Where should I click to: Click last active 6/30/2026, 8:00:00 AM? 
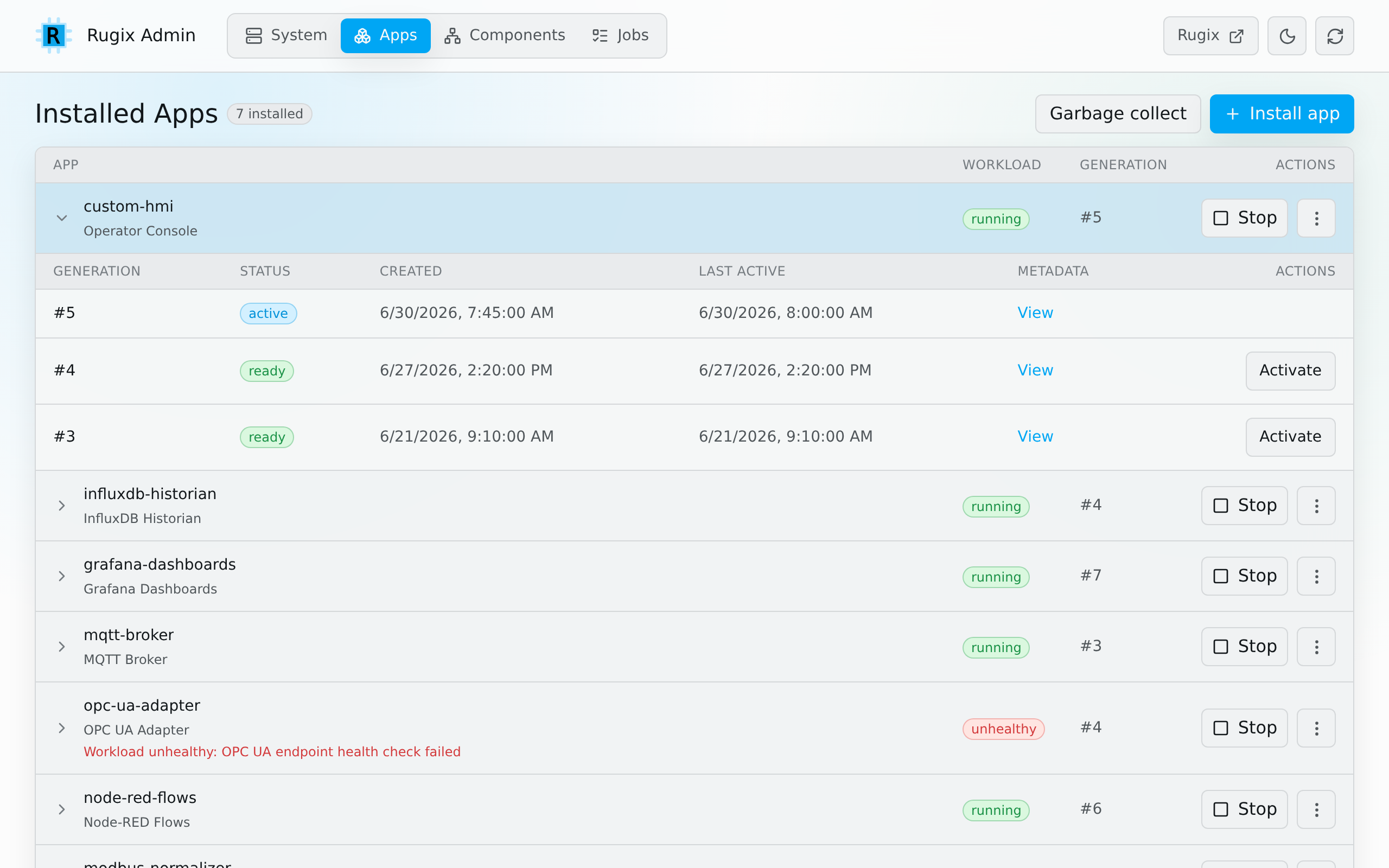point(785,313)
